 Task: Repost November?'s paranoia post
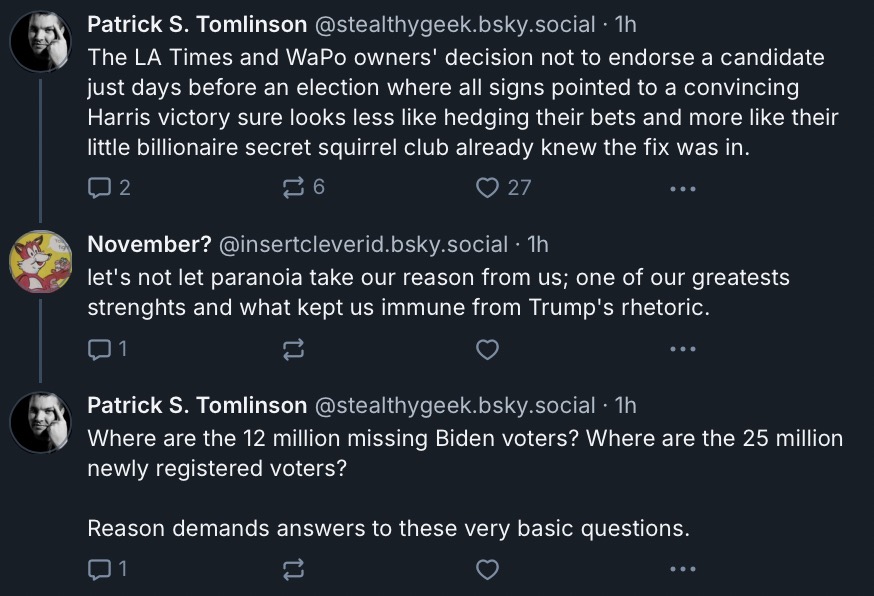(x=293, y=350)
